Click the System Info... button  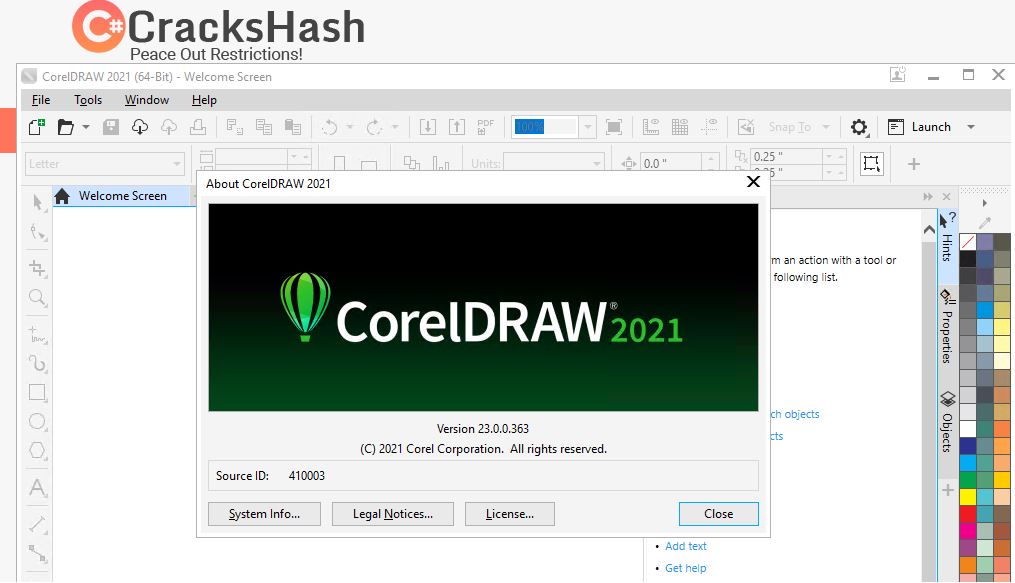(x=264, y=514)
